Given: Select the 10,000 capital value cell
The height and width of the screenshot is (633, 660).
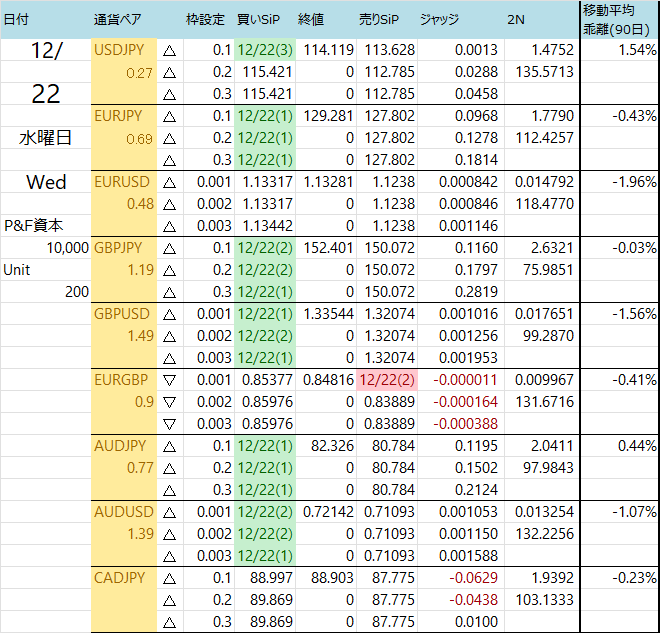Looking at the screenshot, I should (67, 247).
